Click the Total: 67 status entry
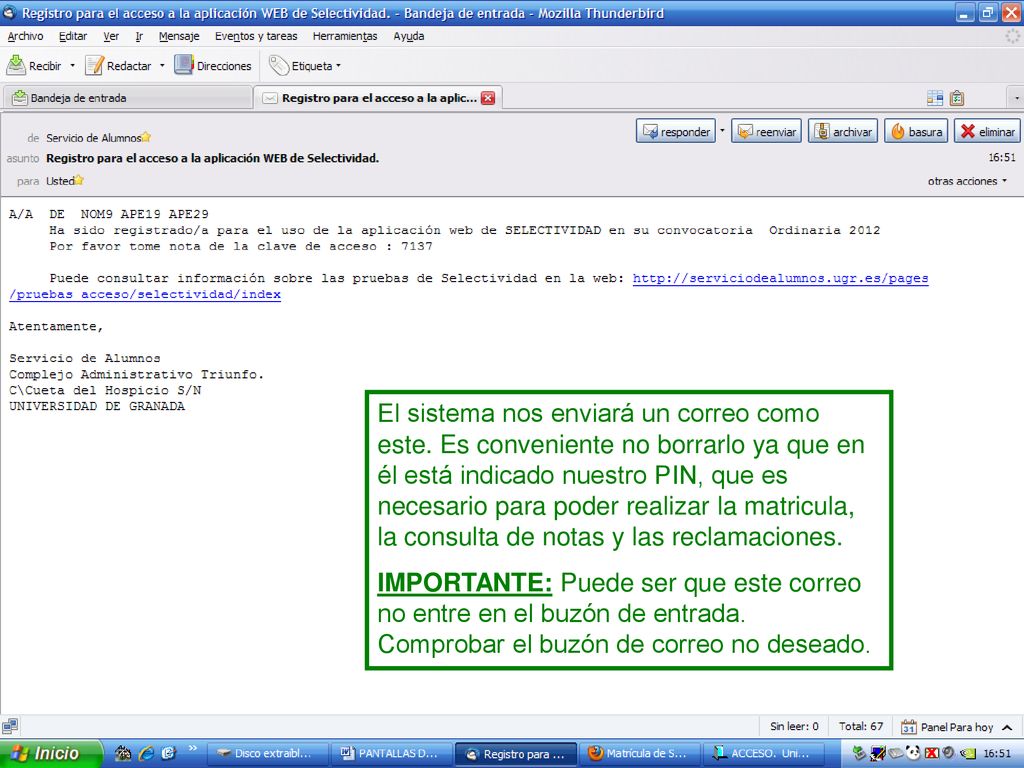Screen dimensions: 1024x768 pyautogui.click(x=861, y=726)
